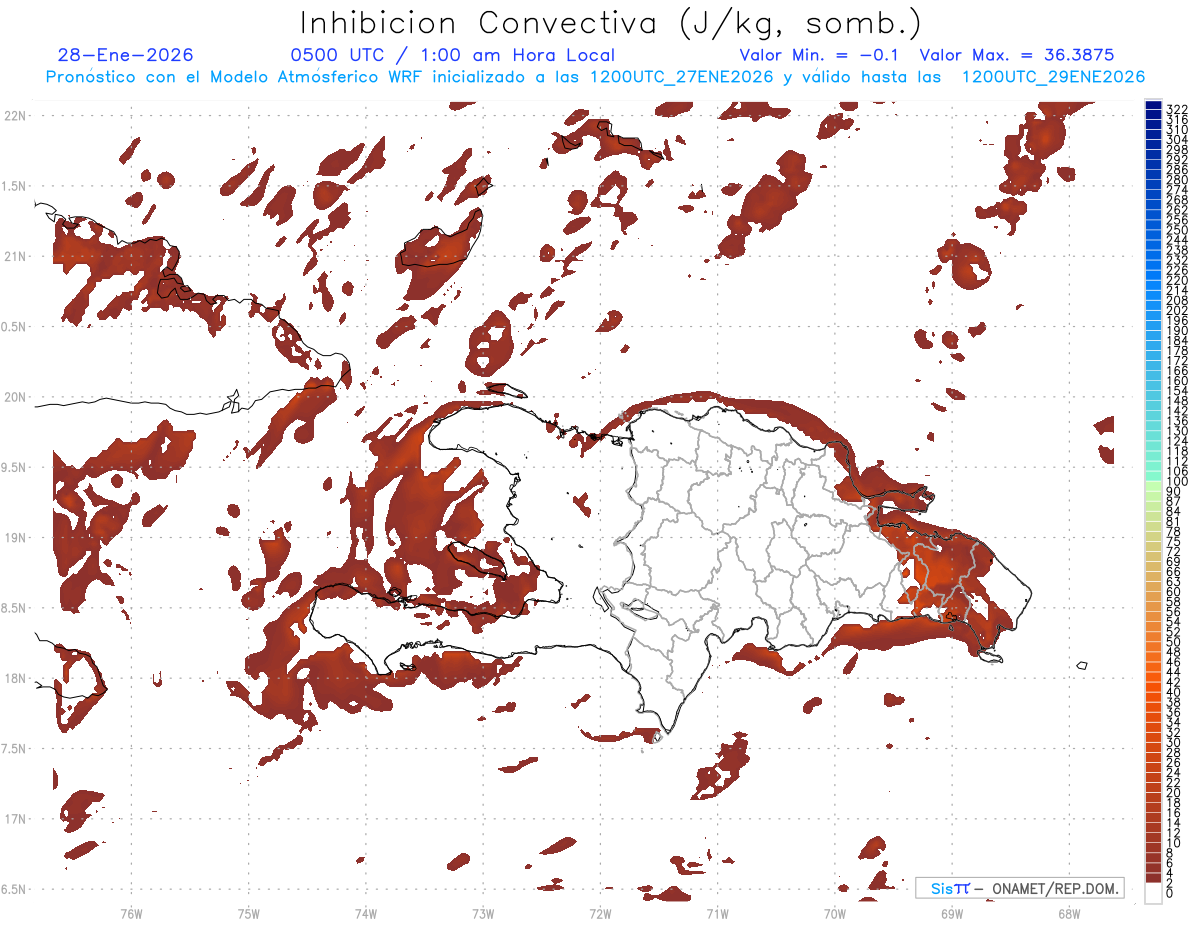Click the '73W' longitude label
The width and height of the screenshot is (1200, 927).
point(483,913)
